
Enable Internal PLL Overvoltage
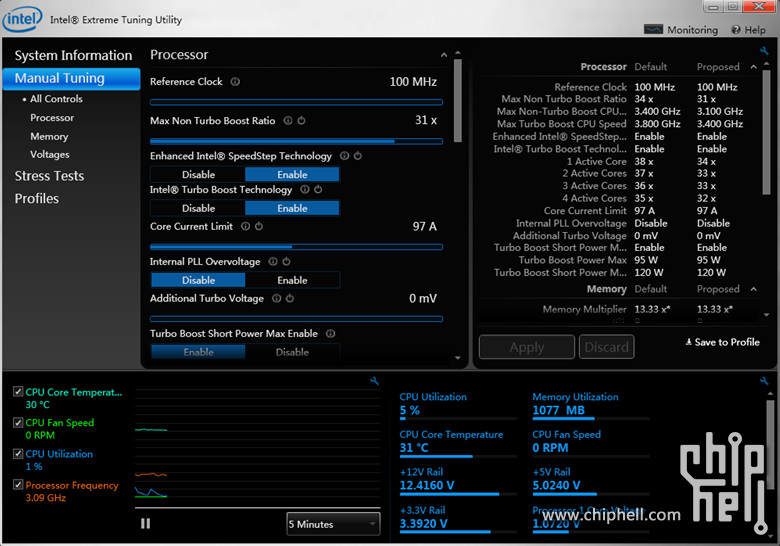[292, 280]
